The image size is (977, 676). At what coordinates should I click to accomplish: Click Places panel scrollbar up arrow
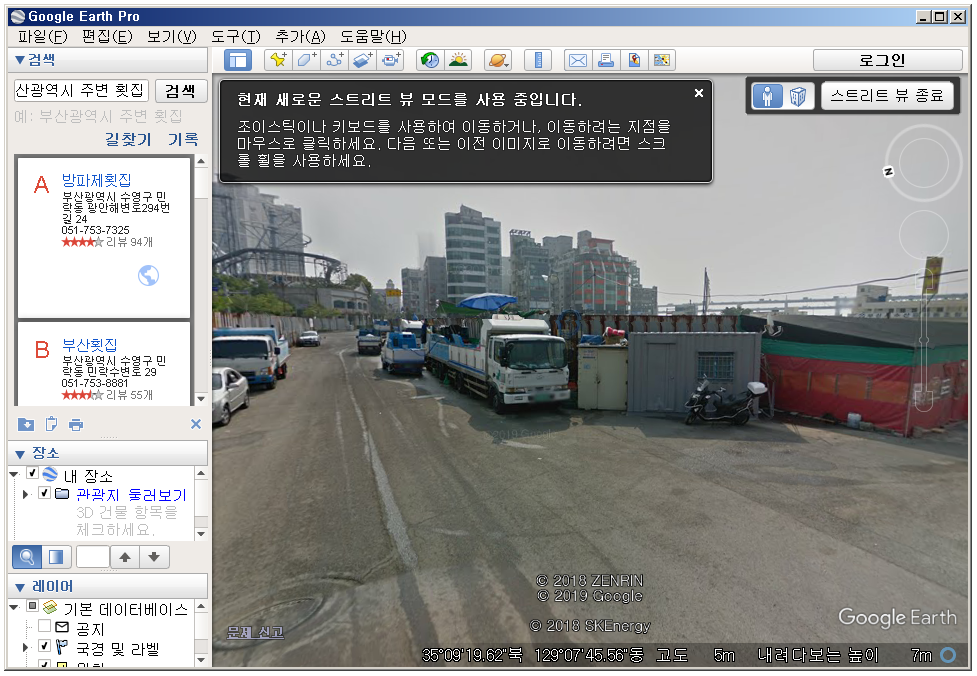click(x=201, y=474)
